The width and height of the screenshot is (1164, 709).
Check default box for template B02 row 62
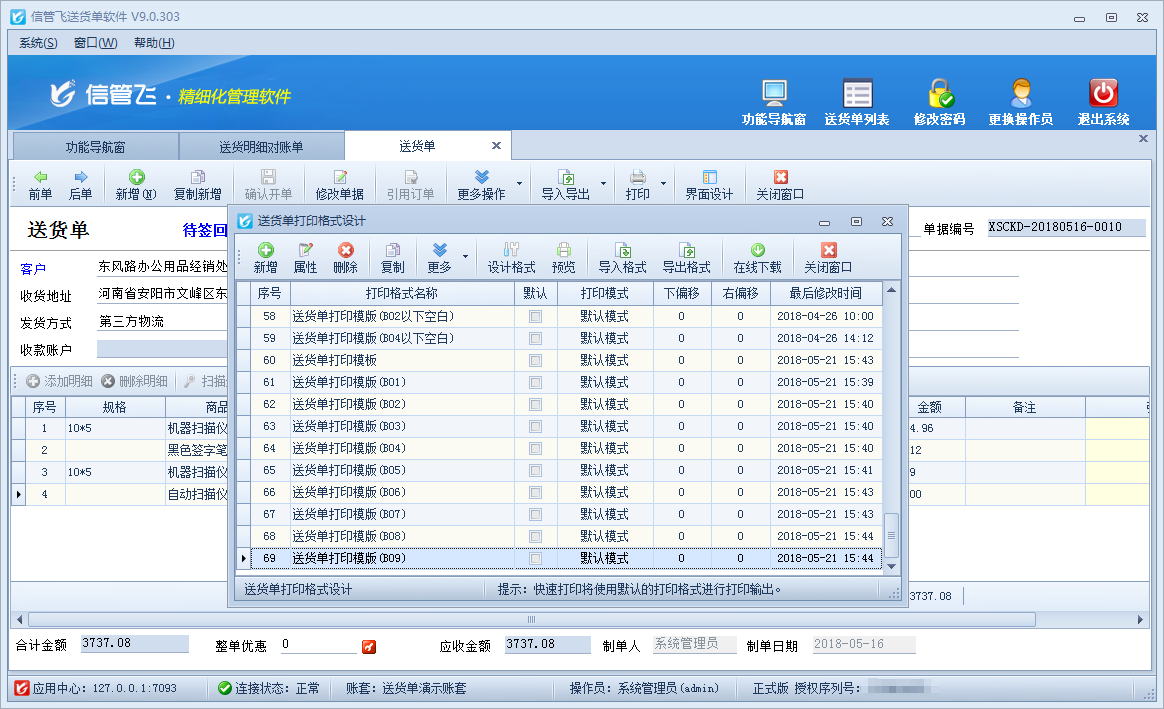point(535,405)
